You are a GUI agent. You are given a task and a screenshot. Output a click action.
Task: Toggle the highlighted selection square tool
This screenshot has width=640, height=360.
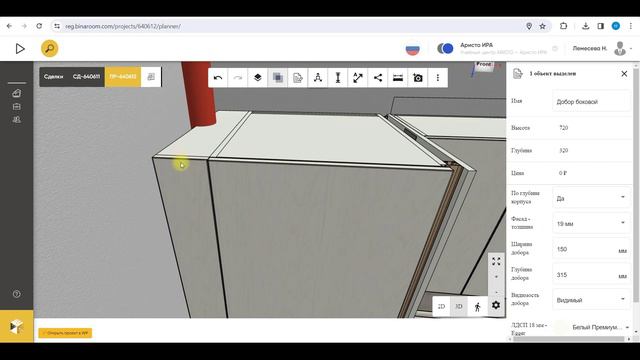278,78
